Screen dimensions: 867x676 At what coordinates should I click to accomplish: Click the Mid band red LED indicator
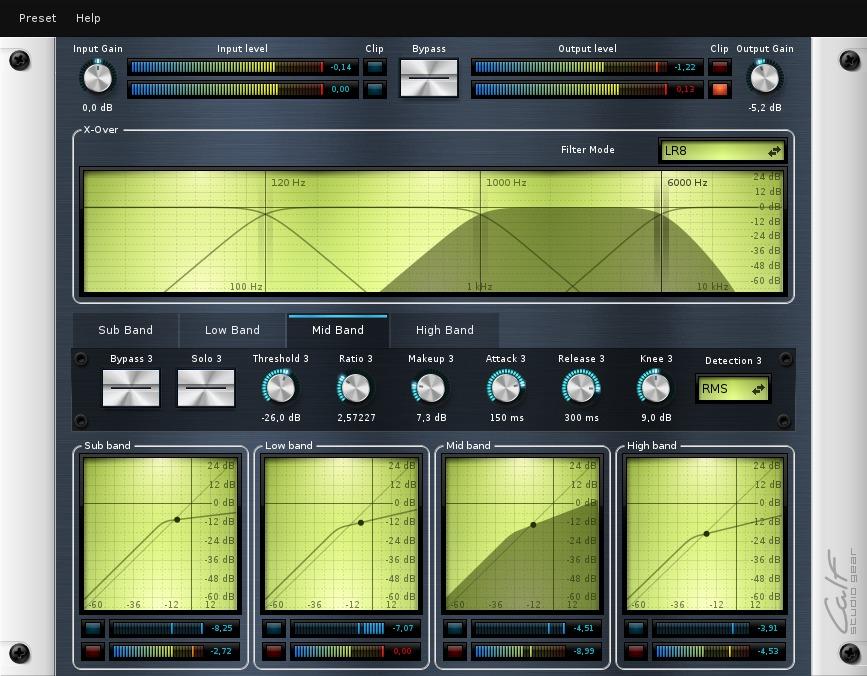(455, 652)
